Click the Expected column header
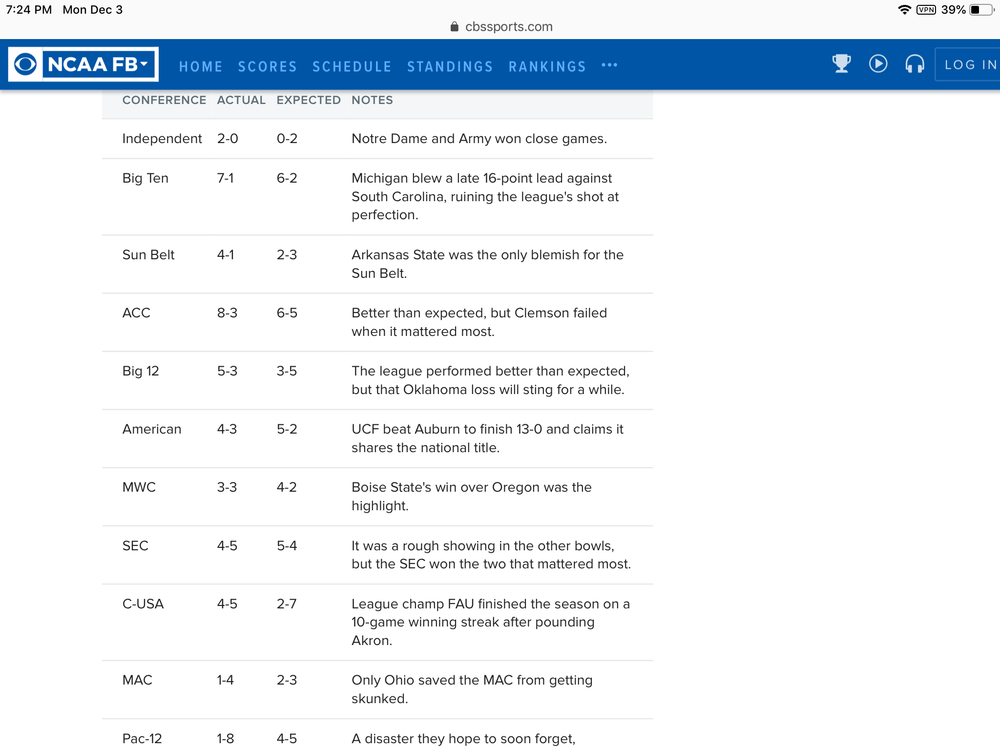 click(308, 100)
